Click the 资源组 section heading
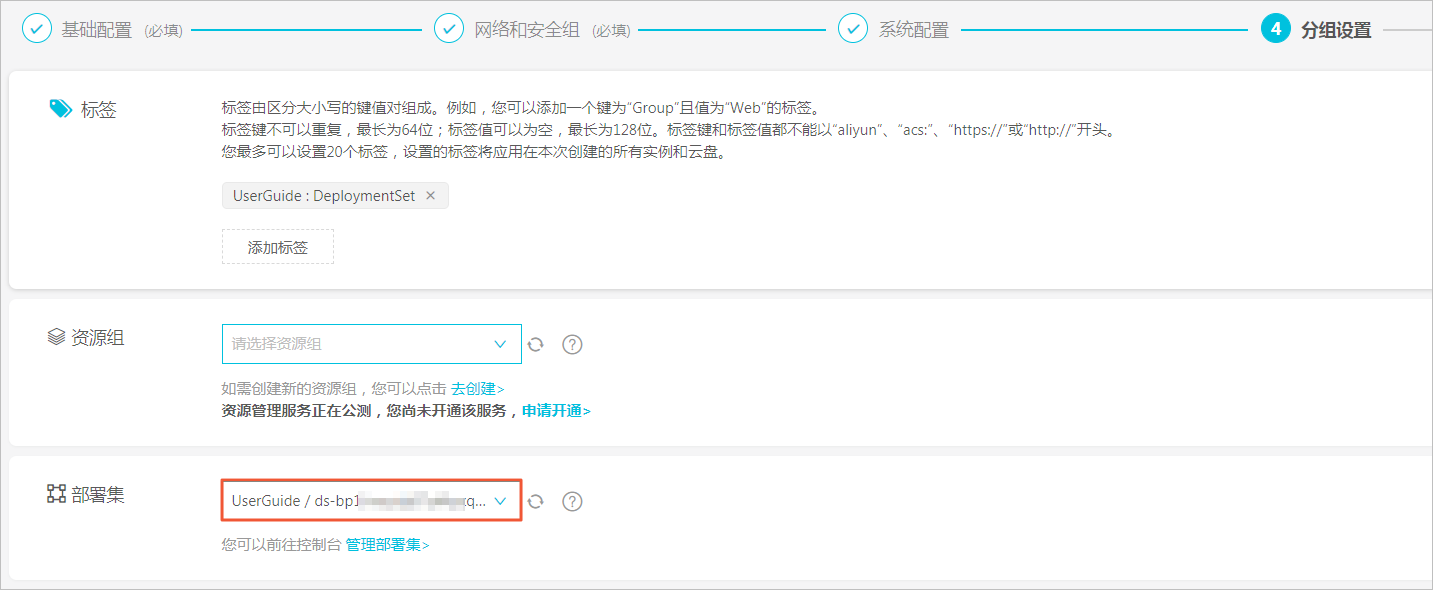The width and height of the screenshot is (1433, 590). click(98, 338)
